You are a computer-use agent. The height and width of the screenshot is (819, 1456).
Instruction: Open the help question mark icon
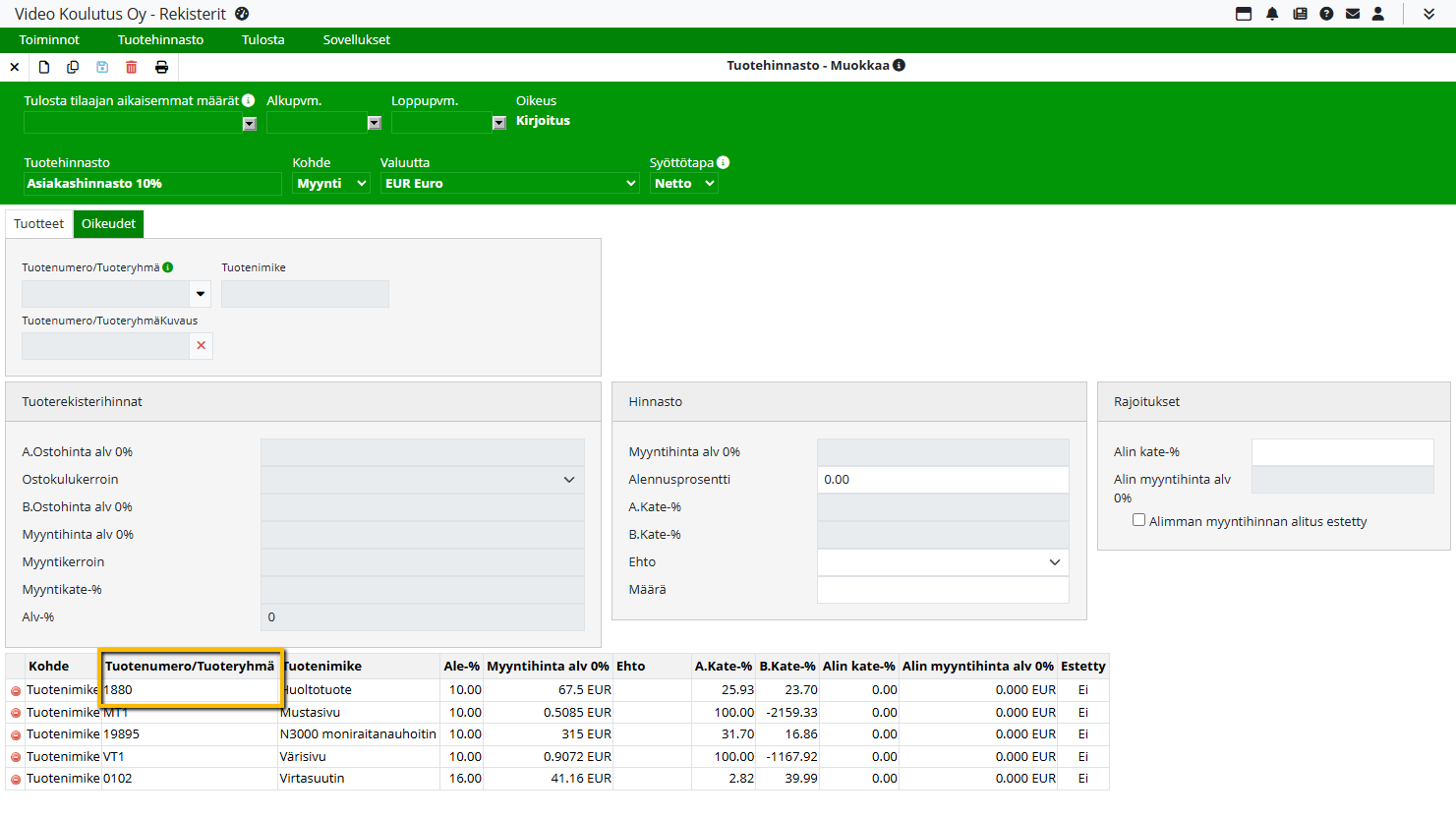(1326, 14)
